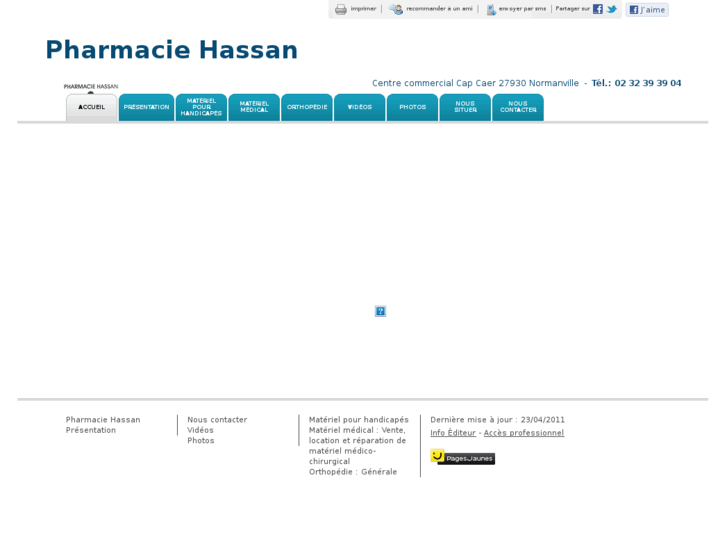Go to the Vidéos tab
Image resolution: width=727 pixels, height=545 pixels.
pyautogui.click(x=360, y=108)
